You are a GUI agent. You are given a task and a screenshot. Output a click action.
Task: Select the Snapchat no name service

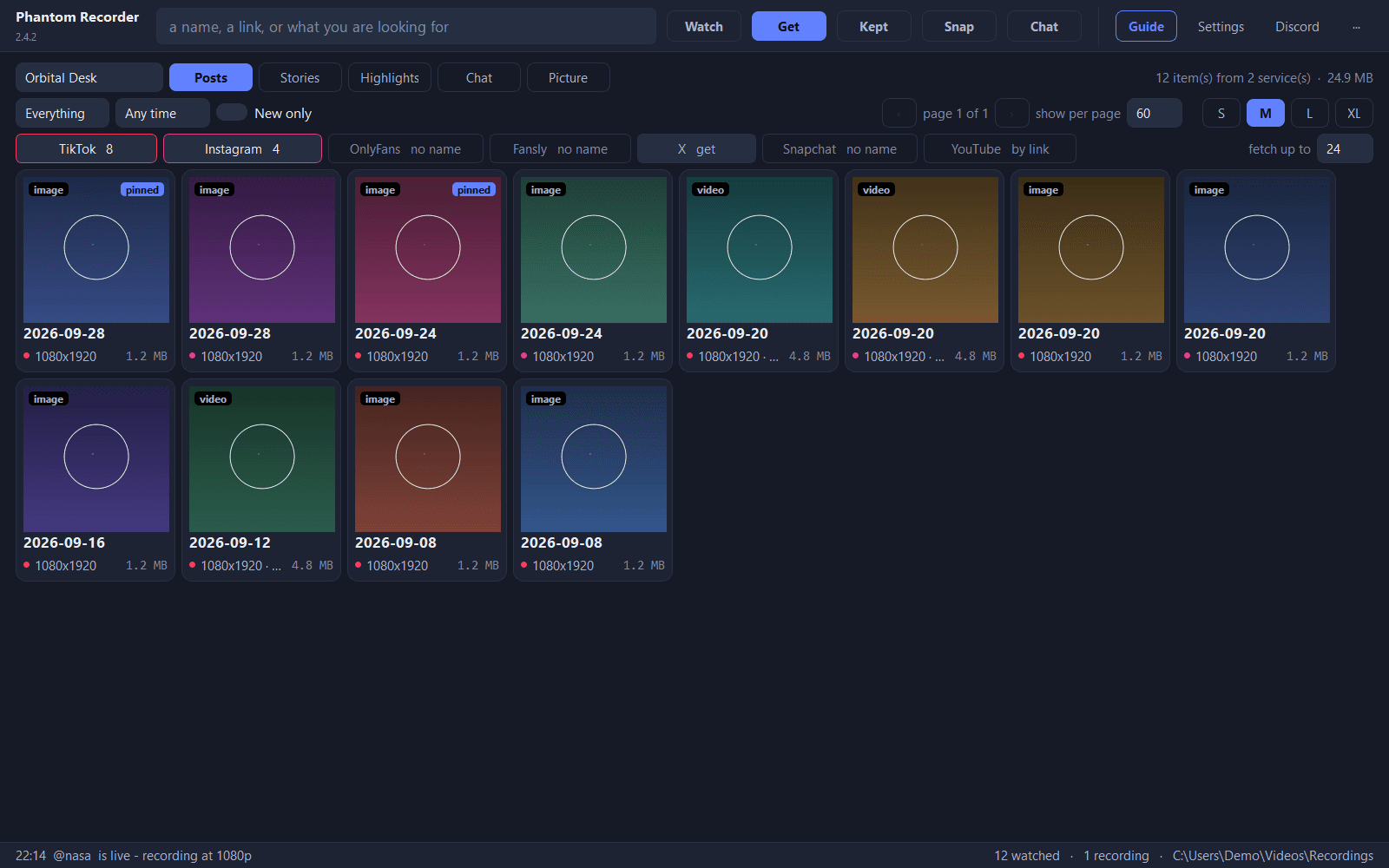(839, 148)
